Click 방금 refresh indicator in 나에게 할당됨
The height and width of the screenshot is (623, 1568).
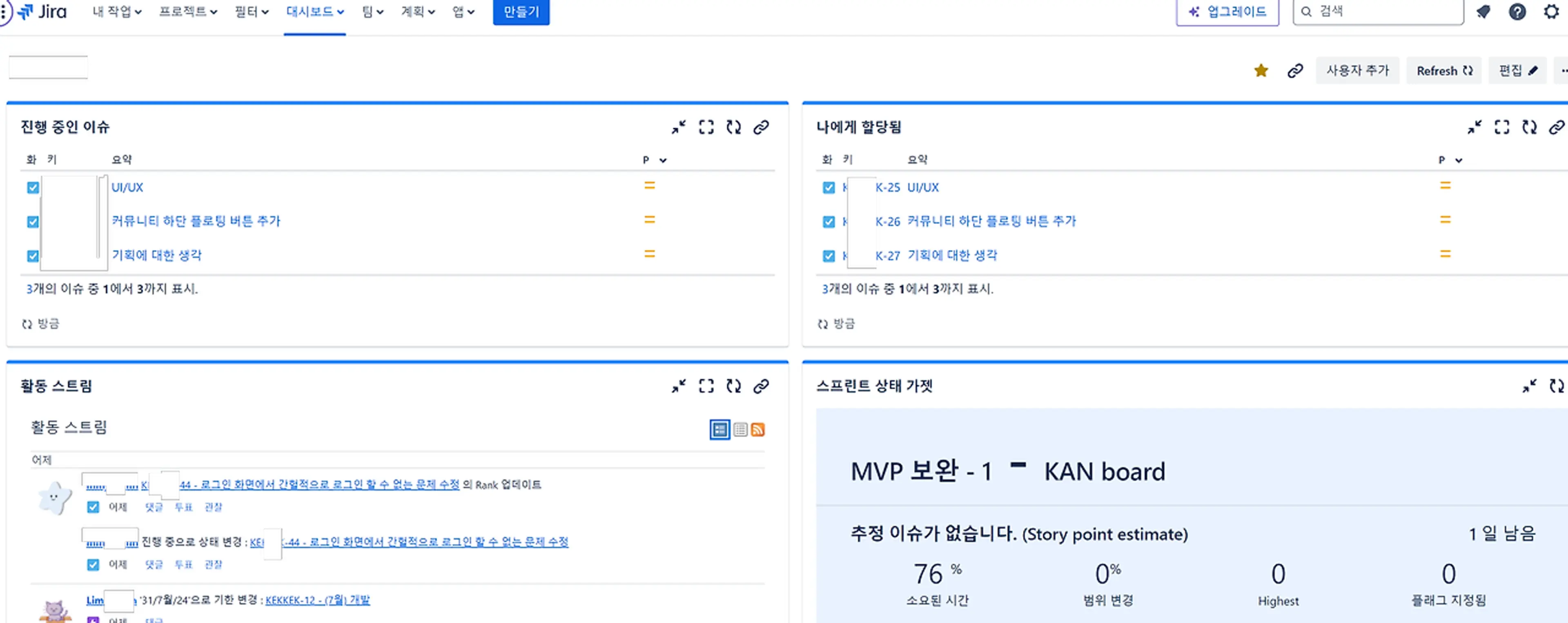[x=836, y=324]
